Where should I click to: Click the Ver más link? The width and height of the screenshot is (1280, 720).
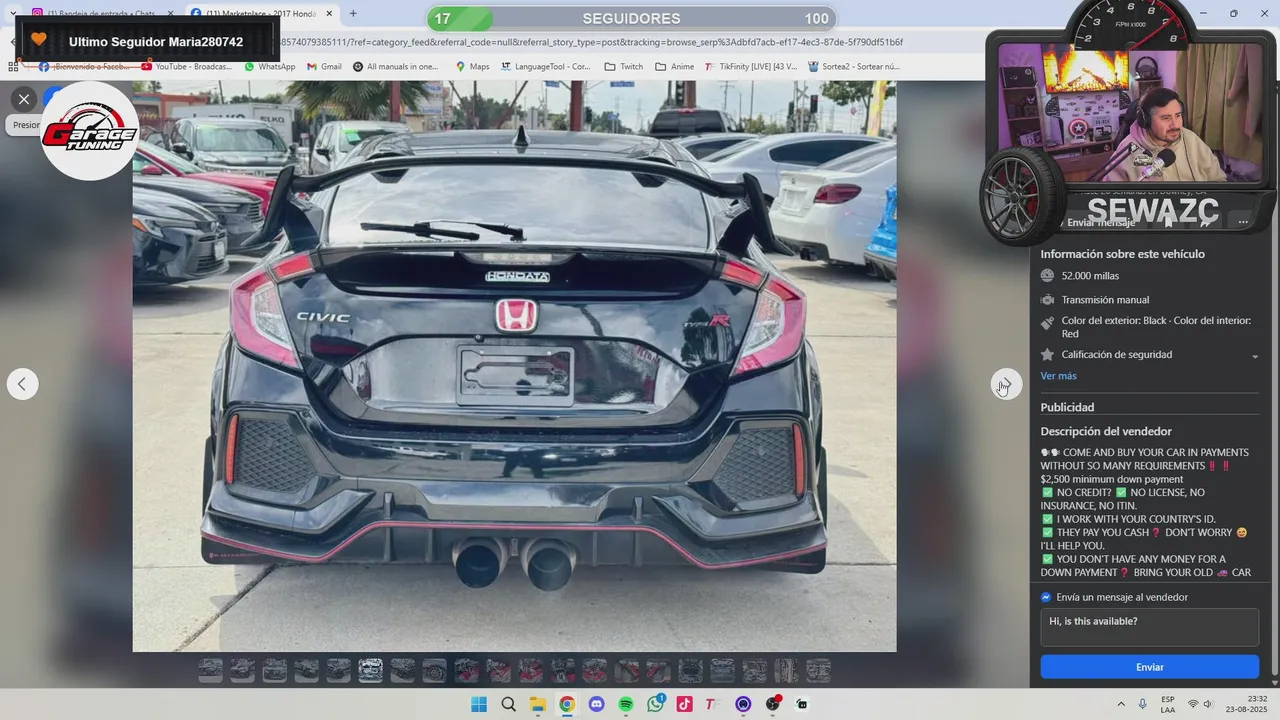(1058, 376)
